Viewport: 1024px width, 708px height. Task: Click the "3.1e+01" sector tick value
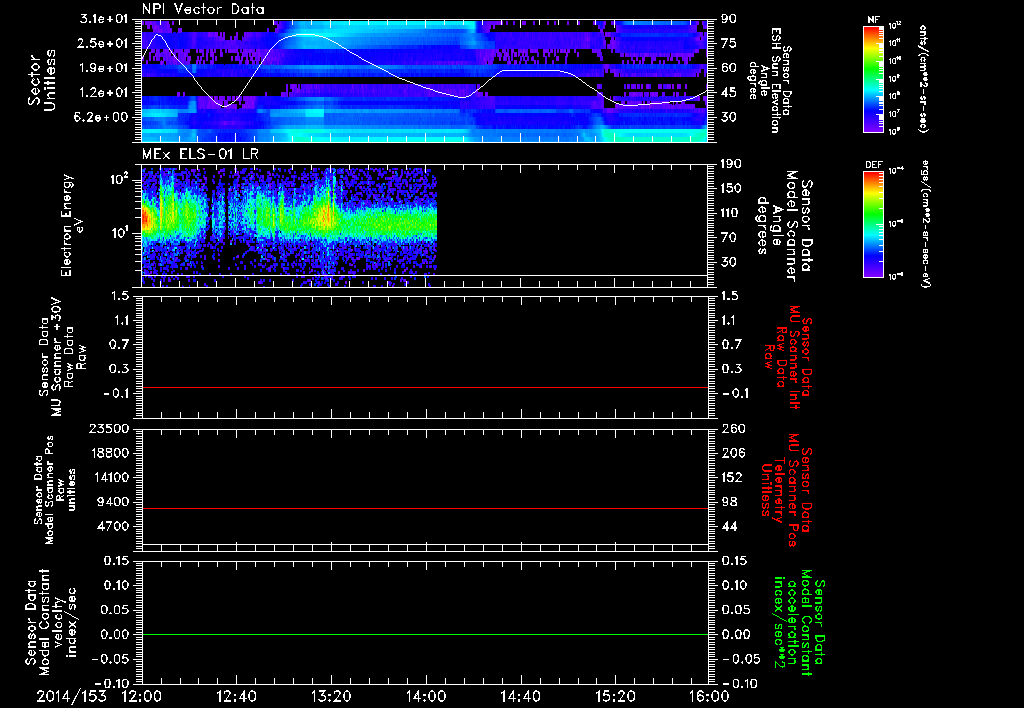coord(104,19)
